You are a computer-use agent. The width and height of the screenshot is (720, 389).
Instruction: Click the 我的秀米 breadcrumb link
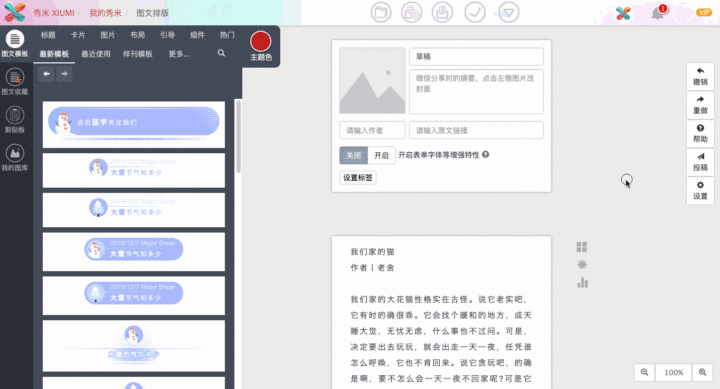tap(106, 13)
